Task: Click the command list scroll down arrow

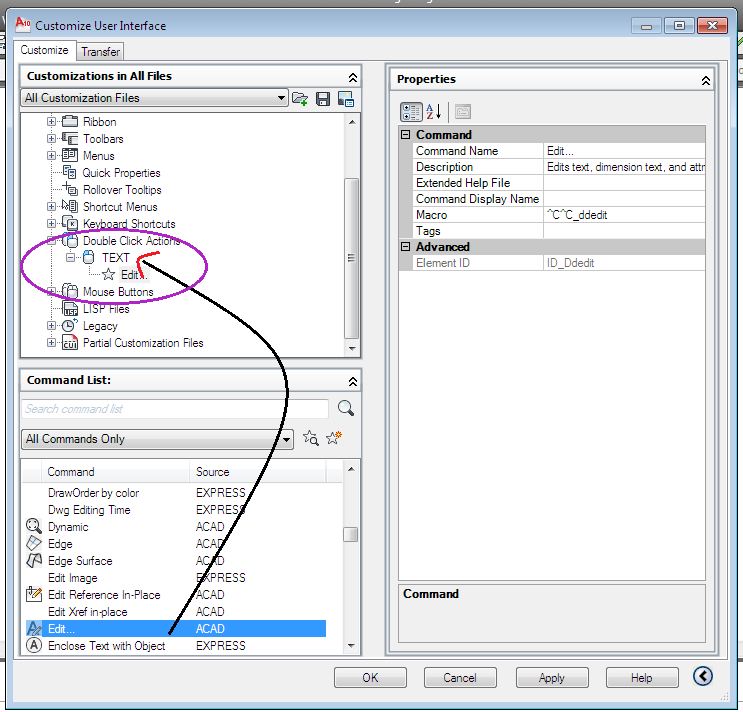Action: tap(351, 645)
